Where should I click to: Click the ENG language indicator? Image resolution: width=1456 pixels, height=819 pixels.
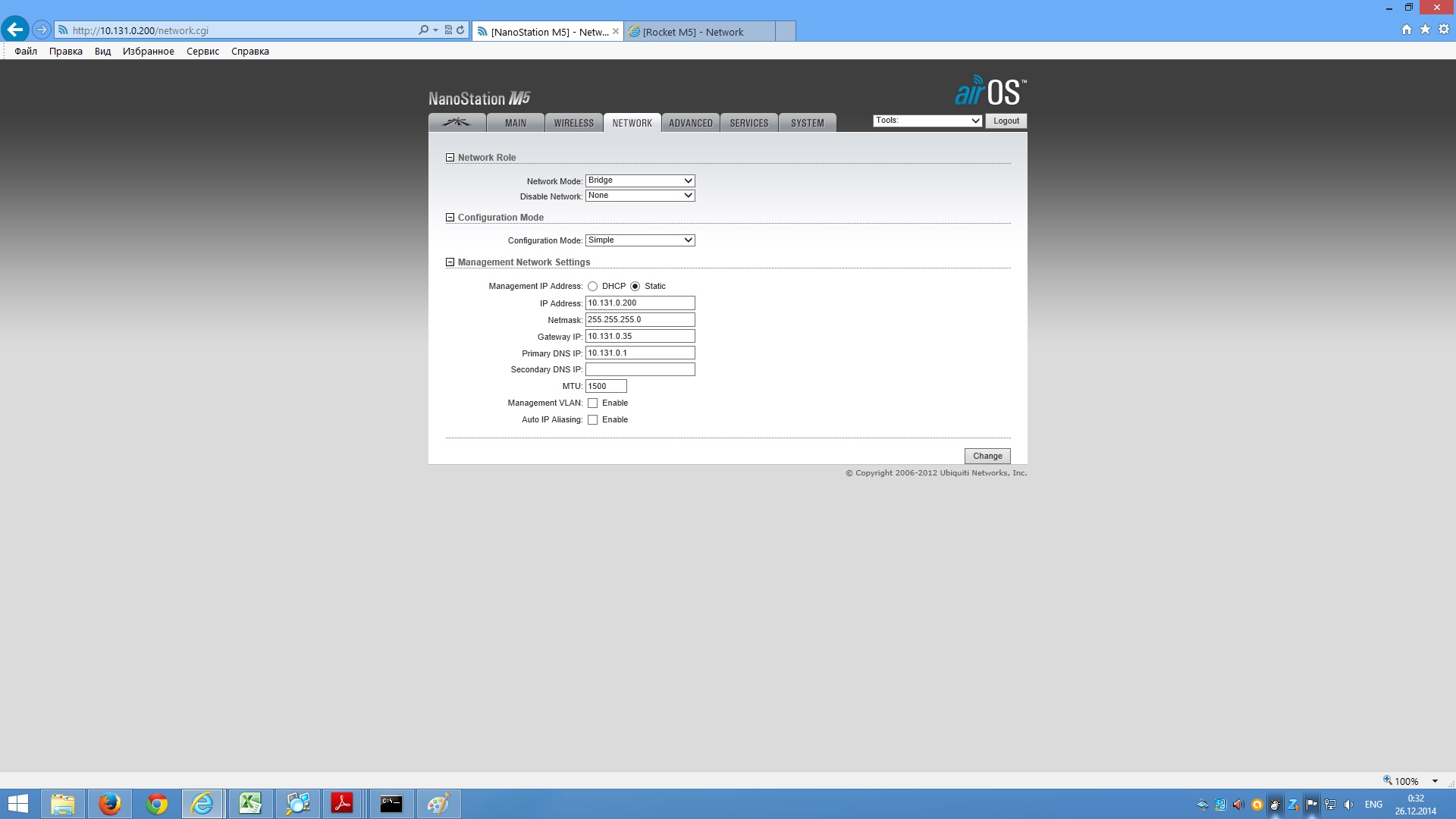pos(1373,805)
